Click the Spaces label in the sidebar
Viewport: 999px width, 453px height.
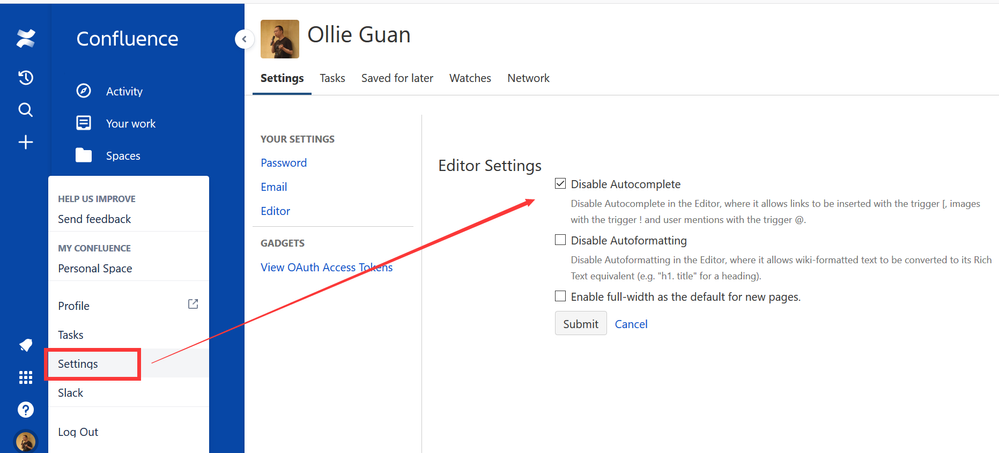coord(123,156)
